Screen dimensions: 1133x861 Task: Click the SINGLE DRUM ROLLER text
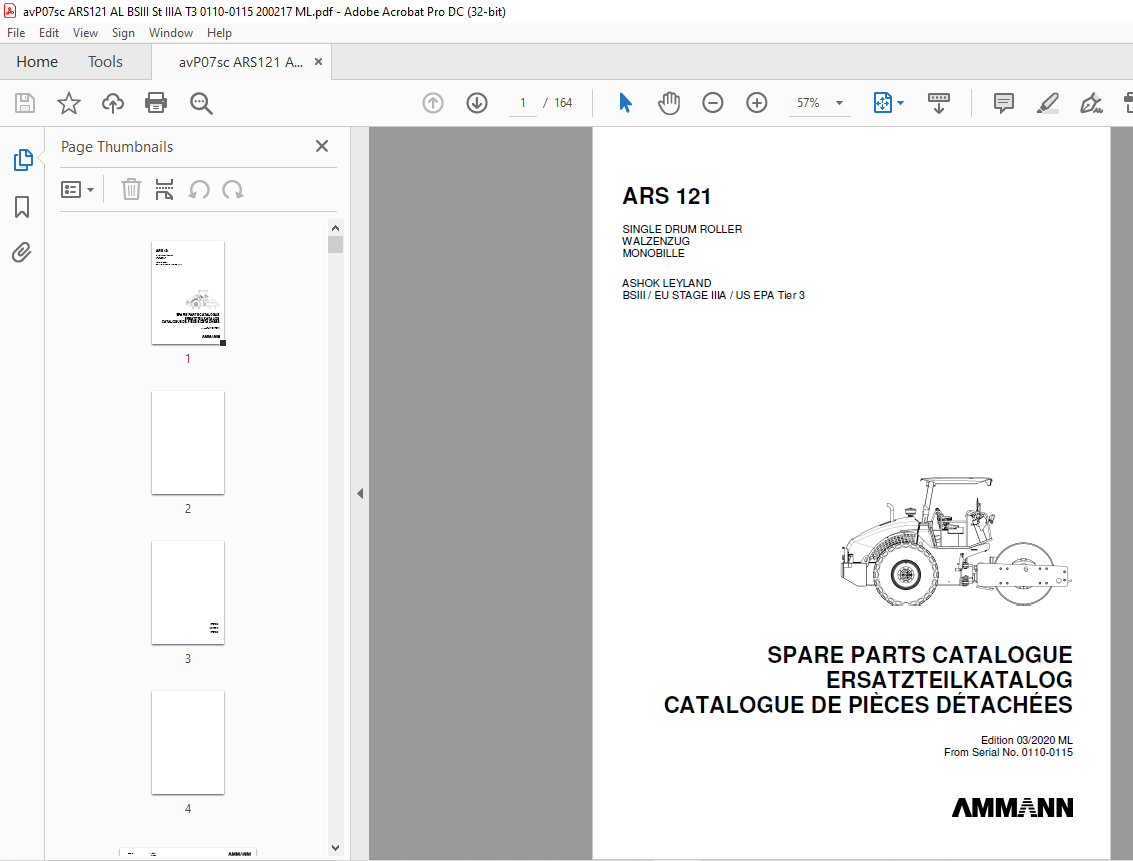pyautogui.click(x=682, y=229)
